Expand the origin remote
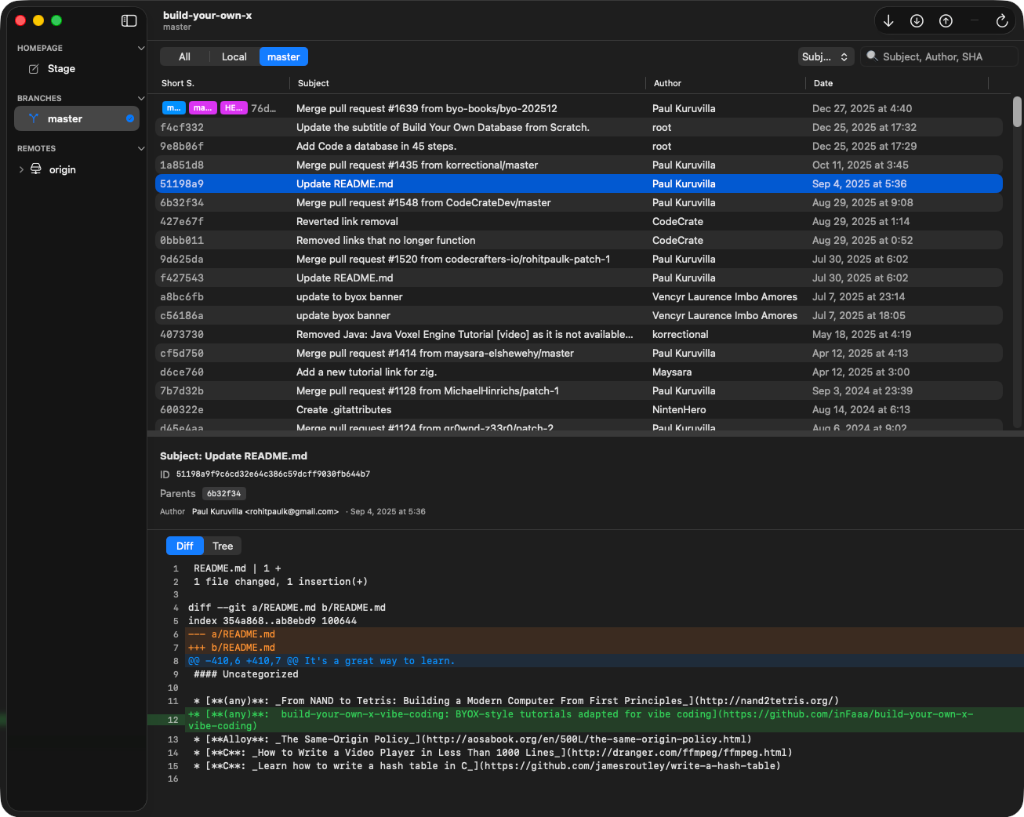The image size is (1024, 817). click(22, 169)
